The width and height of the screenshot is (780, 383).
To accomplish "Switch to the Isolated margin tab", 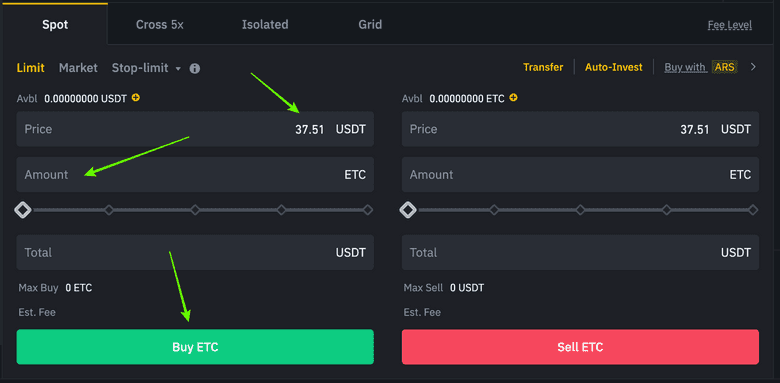I will (265, 24).
